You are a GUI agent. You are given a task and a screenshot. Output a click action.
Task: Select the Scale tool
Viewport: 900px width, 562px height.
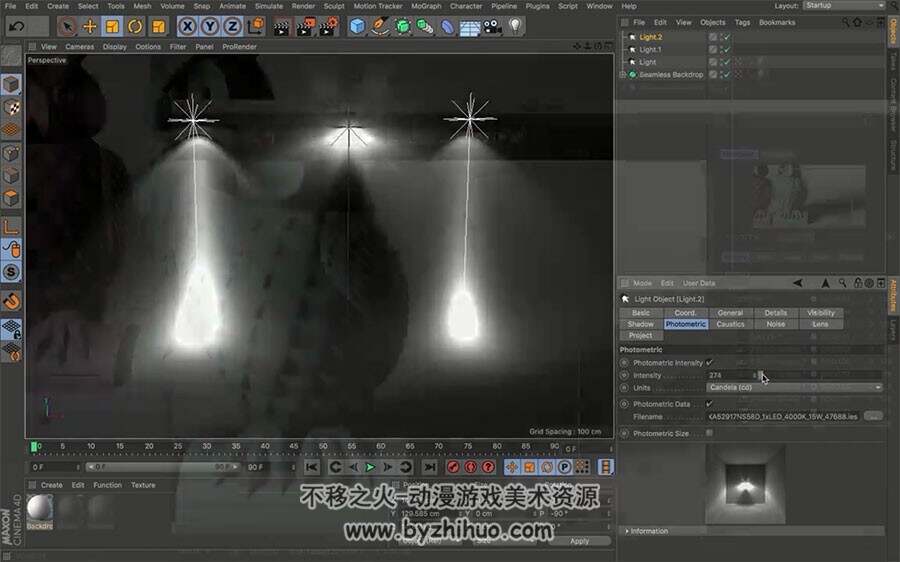click(112, 26)
